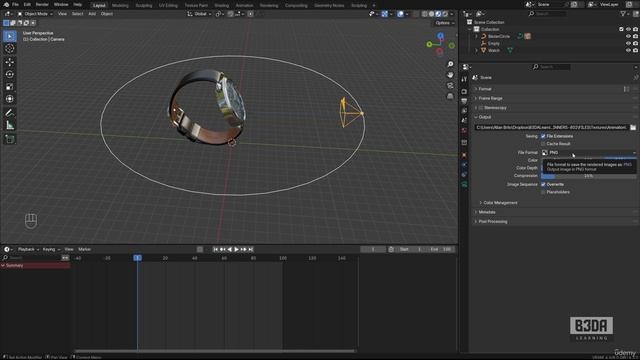Select the Rotate tool in toolbar
This screenshot has width=640, height=360.
tap(10, 74)
